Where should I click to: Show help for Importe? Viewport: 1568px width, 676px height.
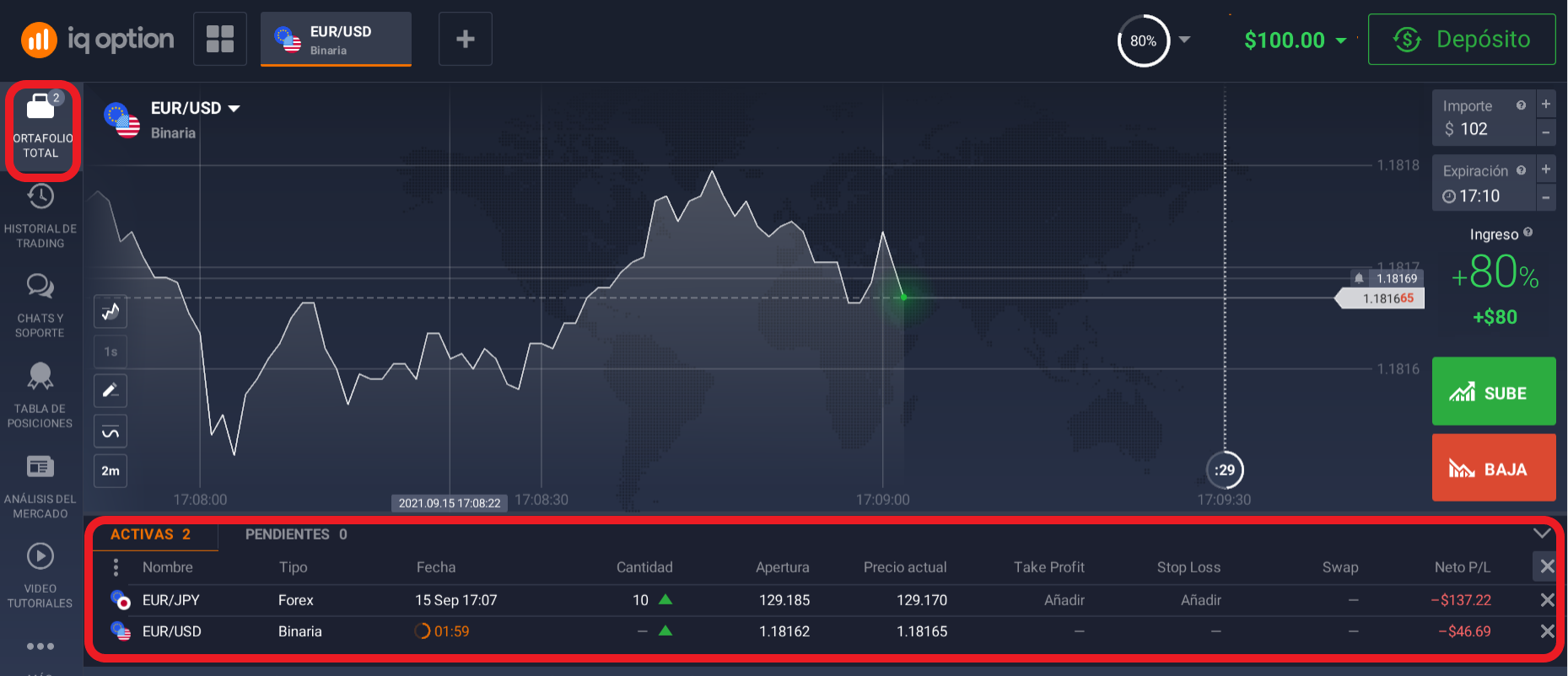(x=1521, y=105)
